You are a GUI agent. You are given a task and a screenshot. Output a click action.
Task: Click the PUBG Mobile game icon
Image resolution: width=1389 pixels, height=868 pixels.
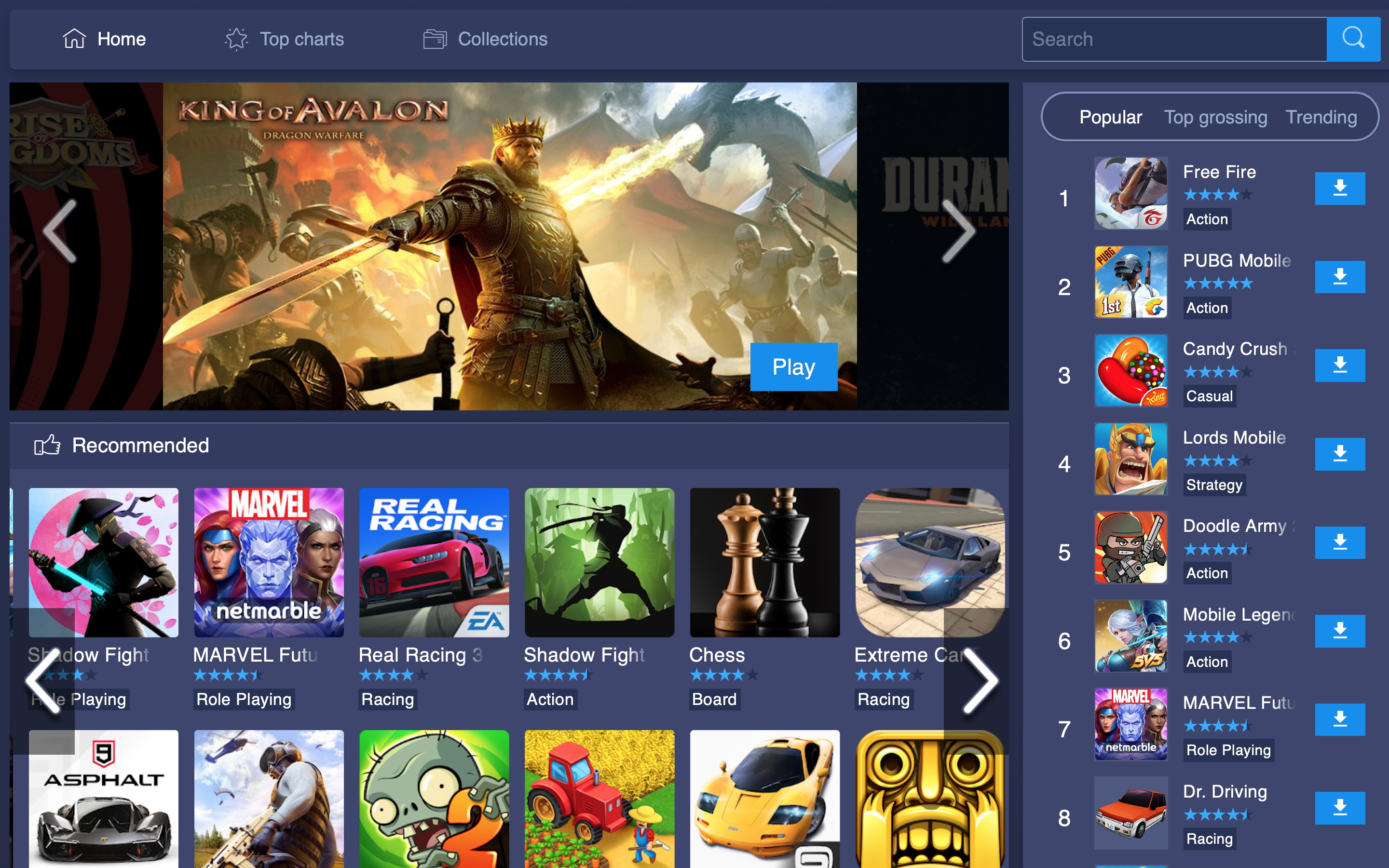click(1129, 283)
